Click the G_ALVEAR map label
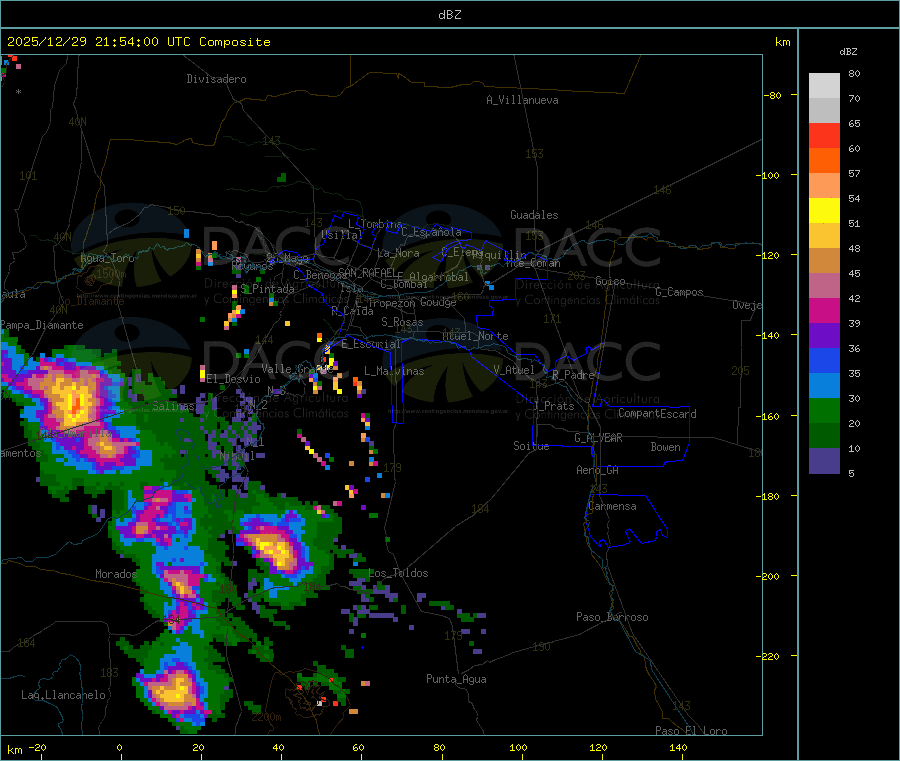Screen dimensions: 900x761 point(598,438)
